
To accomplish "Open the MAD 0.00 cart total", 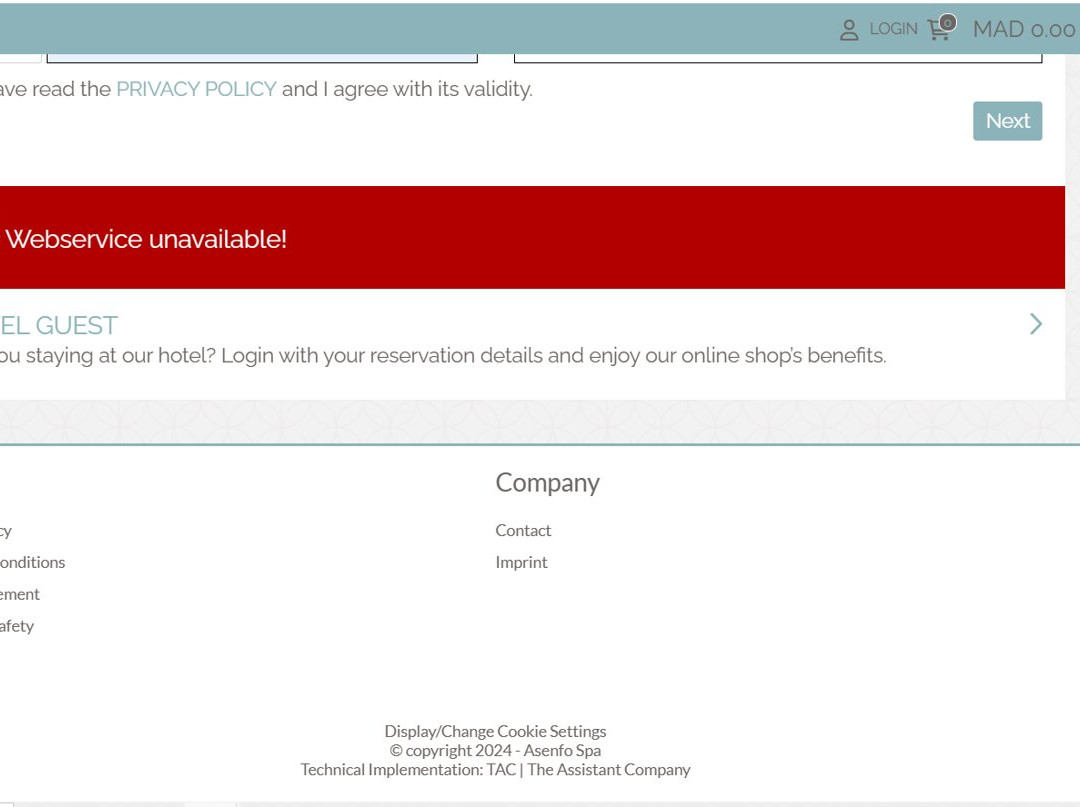I will click(x=1023, y=30).
